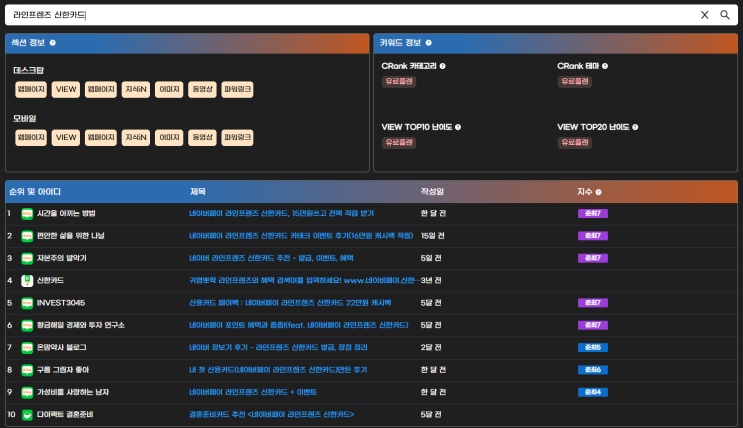Click blue index badge for 구름 그림자 좋아
743x428 pixels.
(593, 369)
